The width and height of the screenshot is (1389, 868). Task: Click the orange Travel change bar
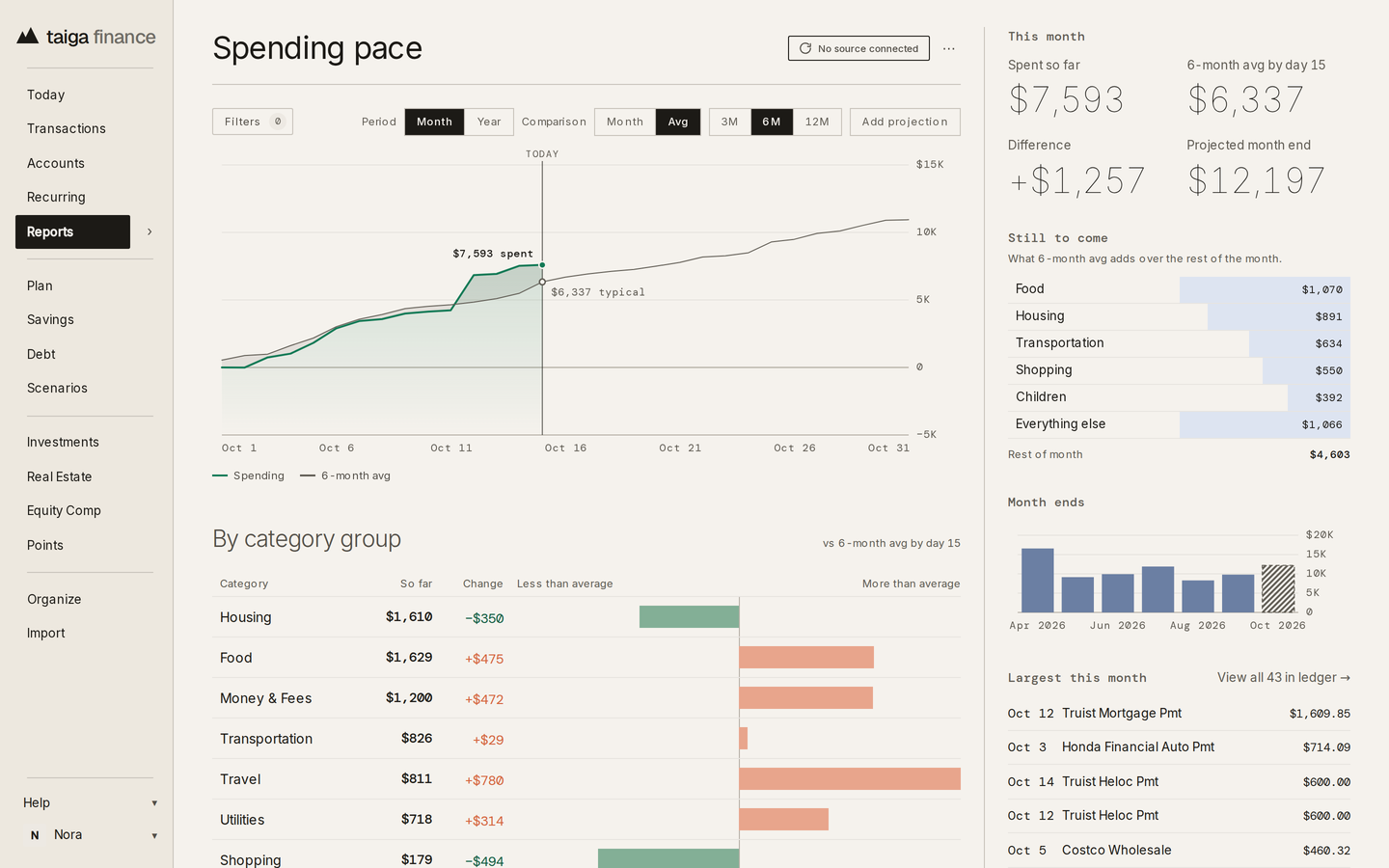click(850, 779)
